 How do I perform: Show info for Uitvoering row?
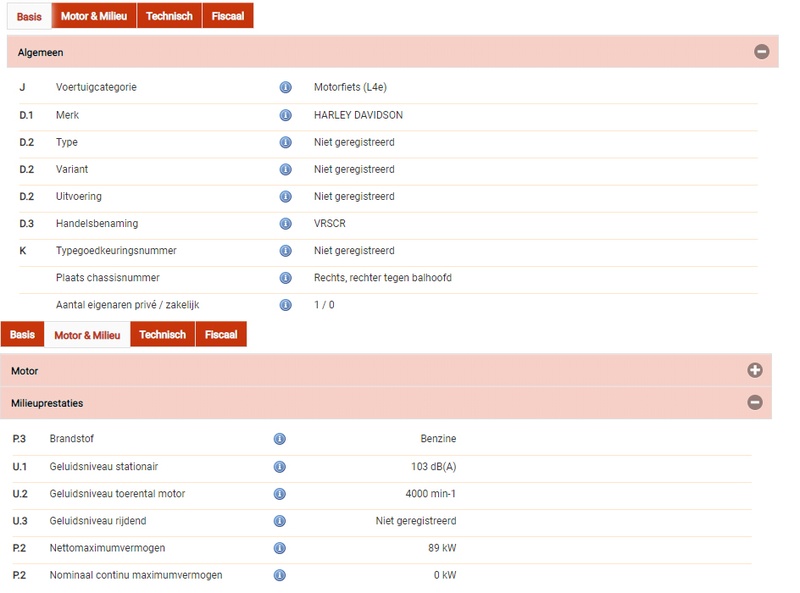285,196
